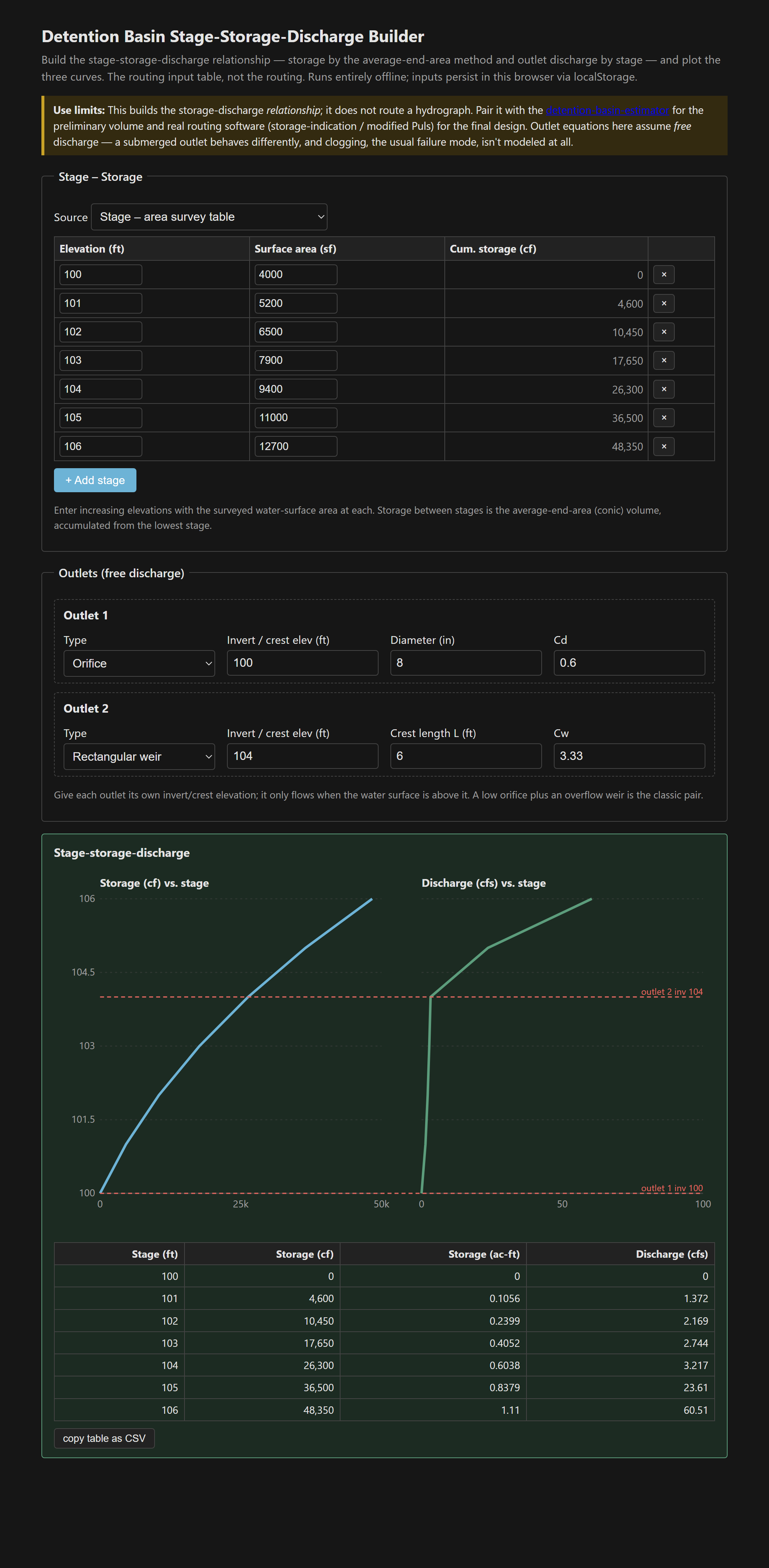
Task: Open the detention-basin-estimator link
Action: pyautogui.click(x=607, y=110)
